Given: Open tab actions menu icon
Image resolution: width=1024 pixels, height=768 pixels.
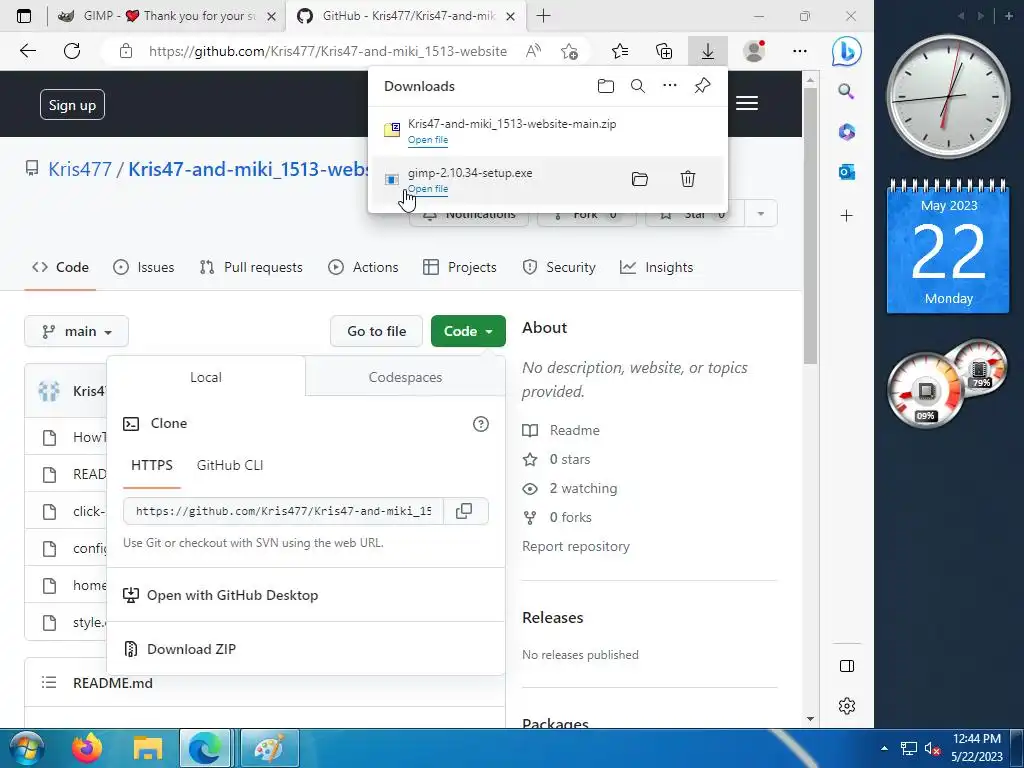Looking at the screenshot, I should coord(24,16).
